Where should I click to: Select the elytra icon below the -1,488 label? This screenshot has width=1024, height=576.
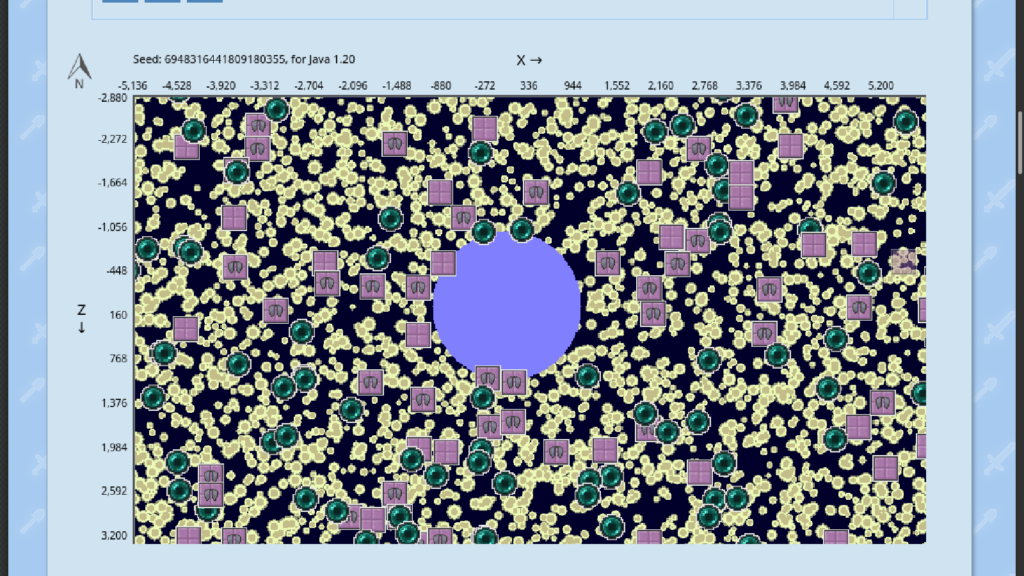(394, 144)
